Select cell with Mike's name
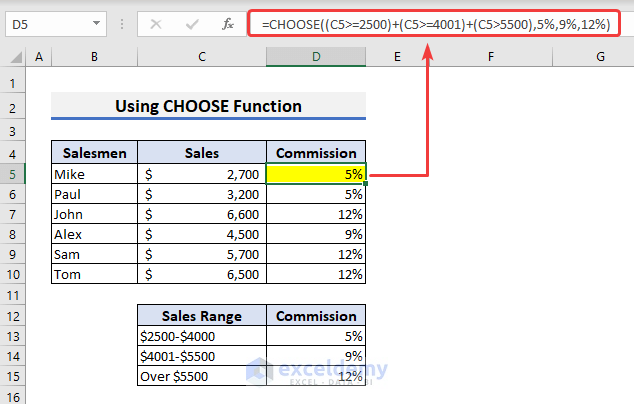 click(94, 174)
